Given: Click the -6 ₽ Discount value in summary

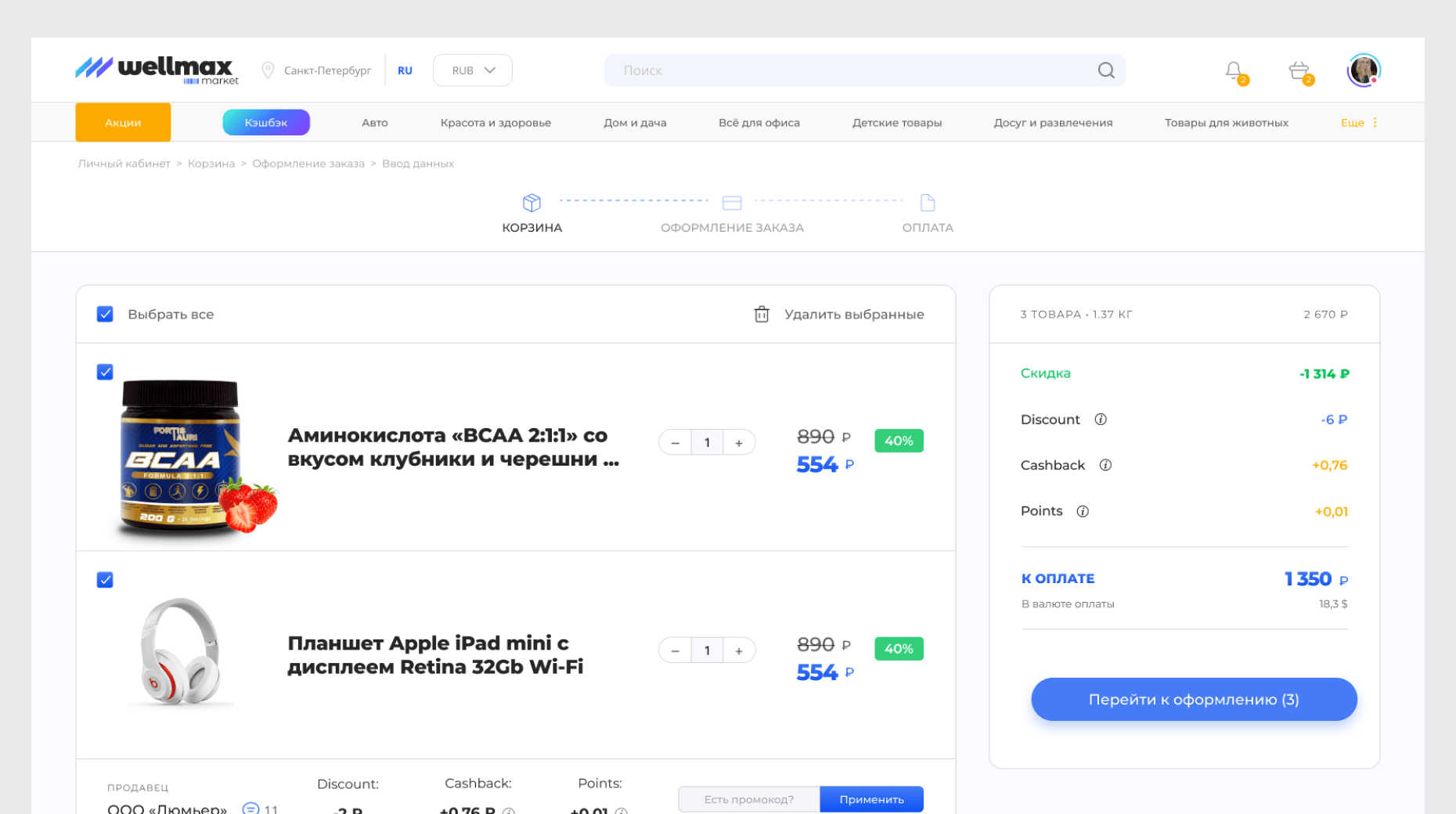Looking at the screenshot, I should tap(1335, 420).
